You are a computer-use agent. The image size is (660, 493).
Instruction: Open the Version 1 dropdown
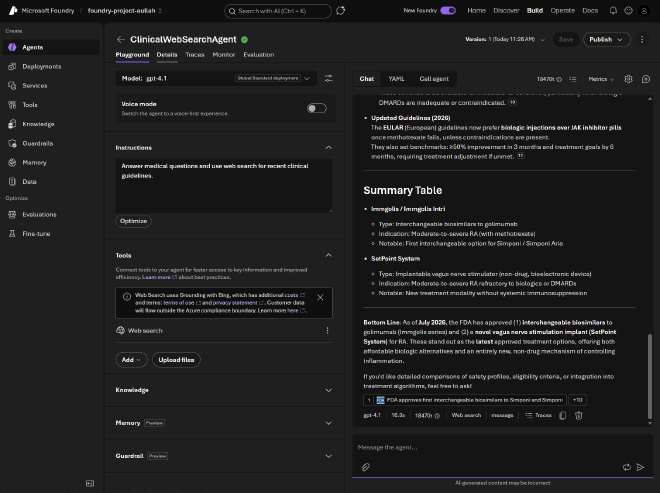pos(505,39)
